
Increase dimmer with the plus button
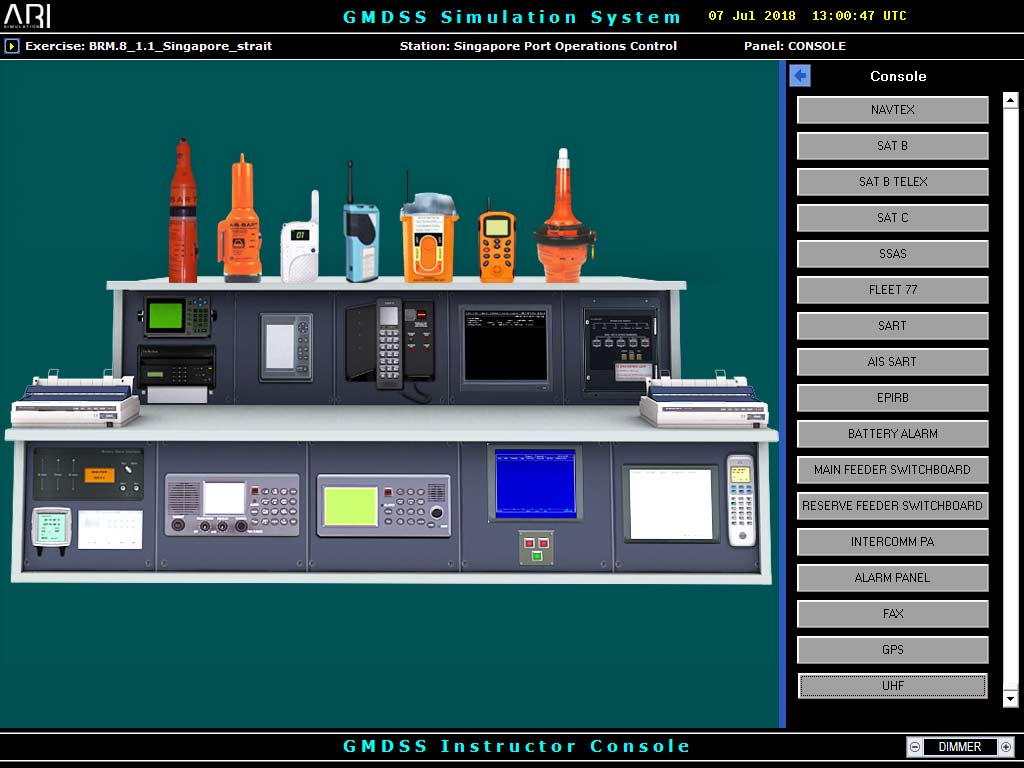[x=1006, y=747]
